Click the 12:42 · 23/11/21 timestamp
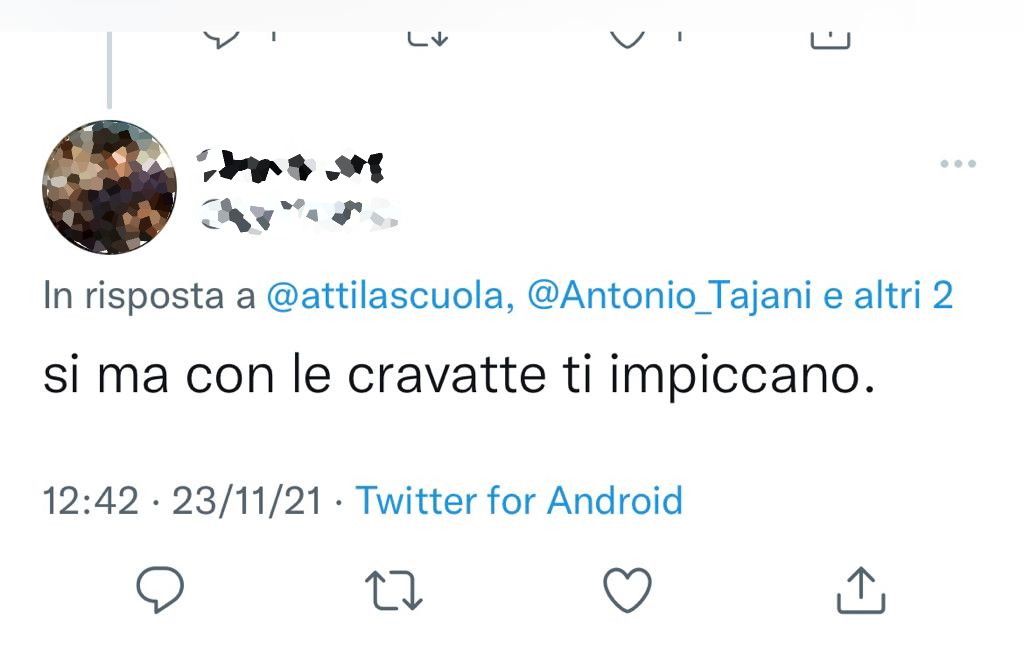Screen dimensions: 1024x661 coord(182,501)
